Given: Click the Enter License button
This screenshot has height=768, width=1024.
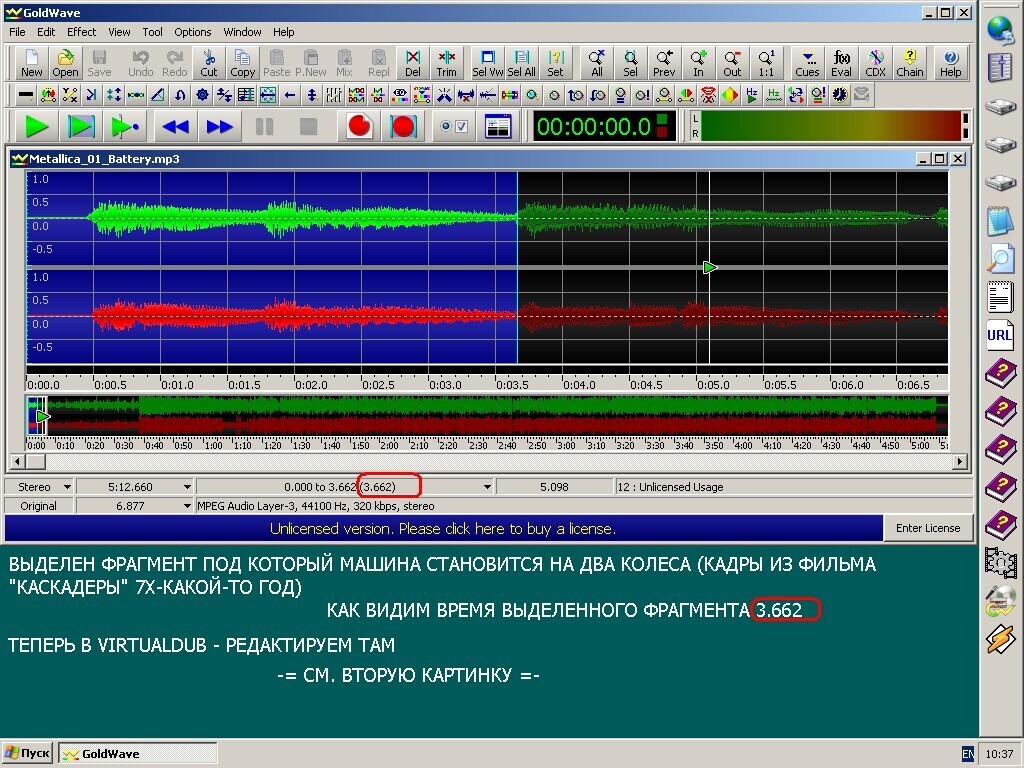Looking at the screenshot, I should 927,528.
